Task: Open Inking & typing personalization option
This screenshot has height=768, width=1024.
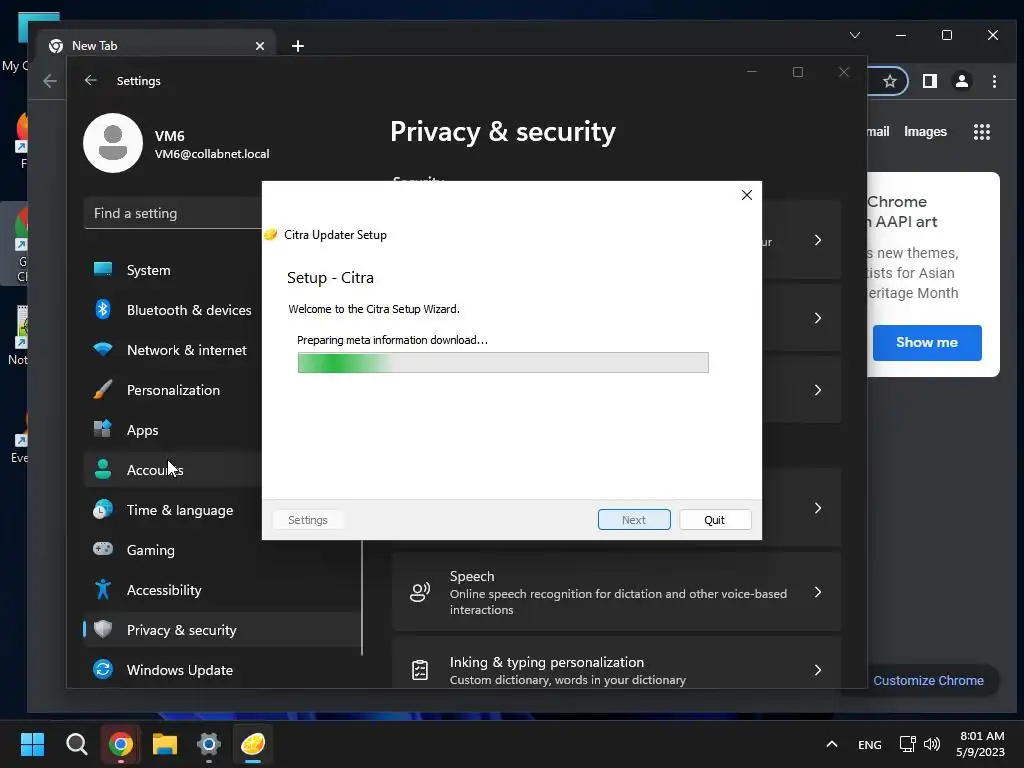Action: point(616,663)
